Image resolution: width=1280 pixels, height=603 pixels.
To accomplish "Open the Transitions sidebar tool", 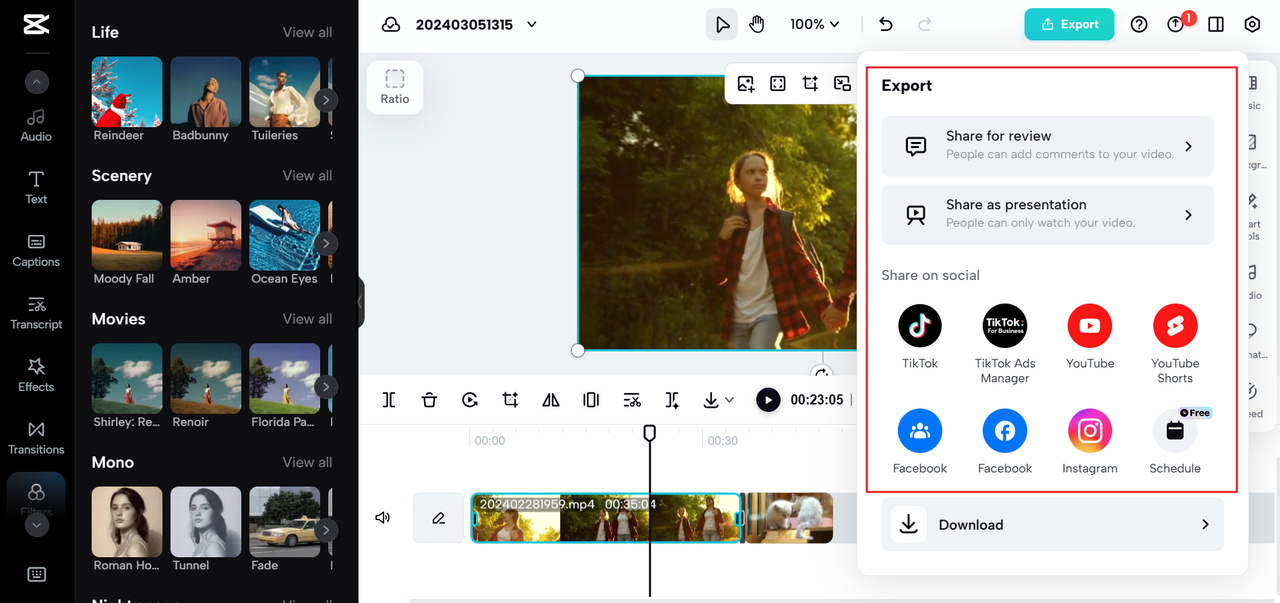I will (x=36, y=438).
